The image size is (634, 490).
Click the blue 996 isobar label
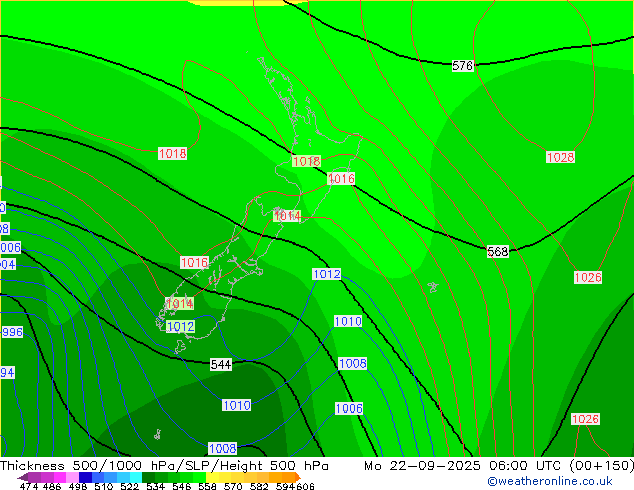point(12,332)
